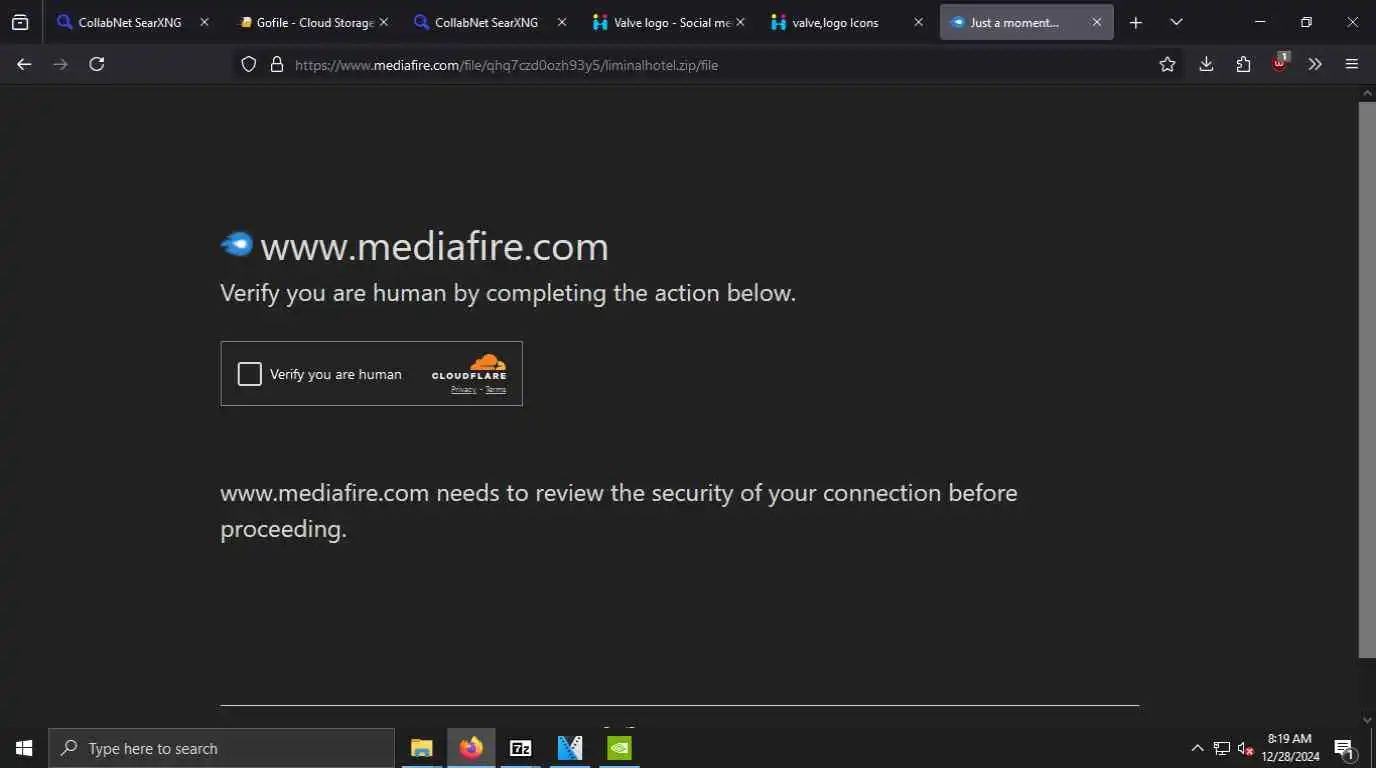Viewport: 1376px width, 768px height.
Task: Open the NVIDIA app on taskbar
Action: point(619,748)
